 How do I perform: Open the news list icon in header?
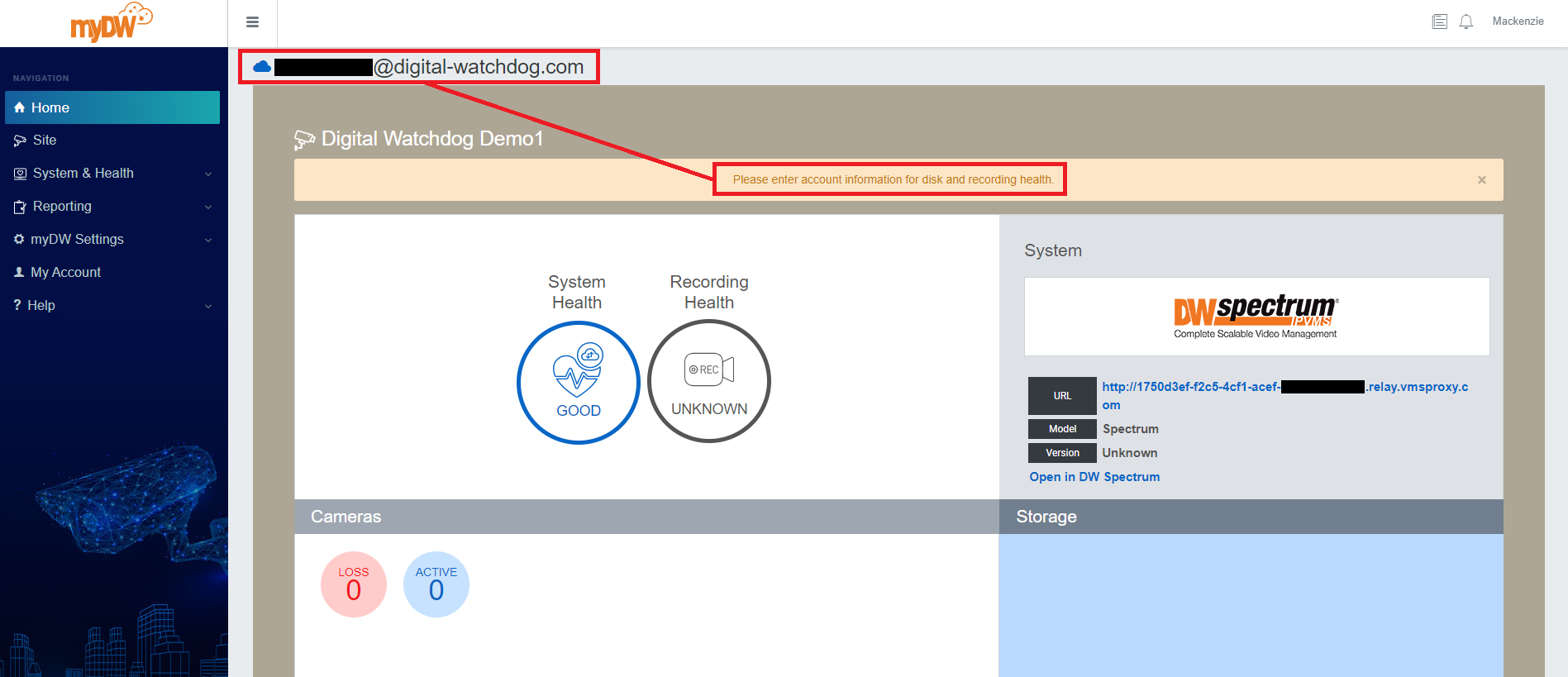click(1440, 21)
